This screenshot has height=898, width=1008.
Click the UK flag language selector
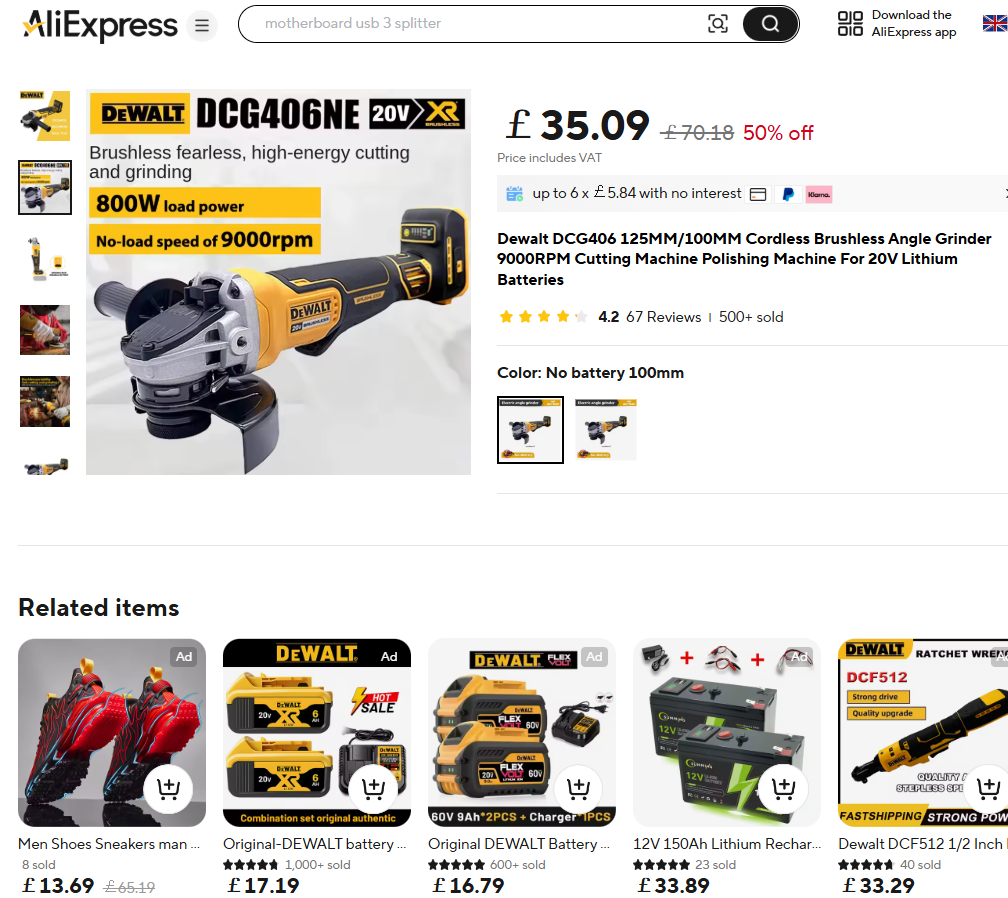coord(995,24)
